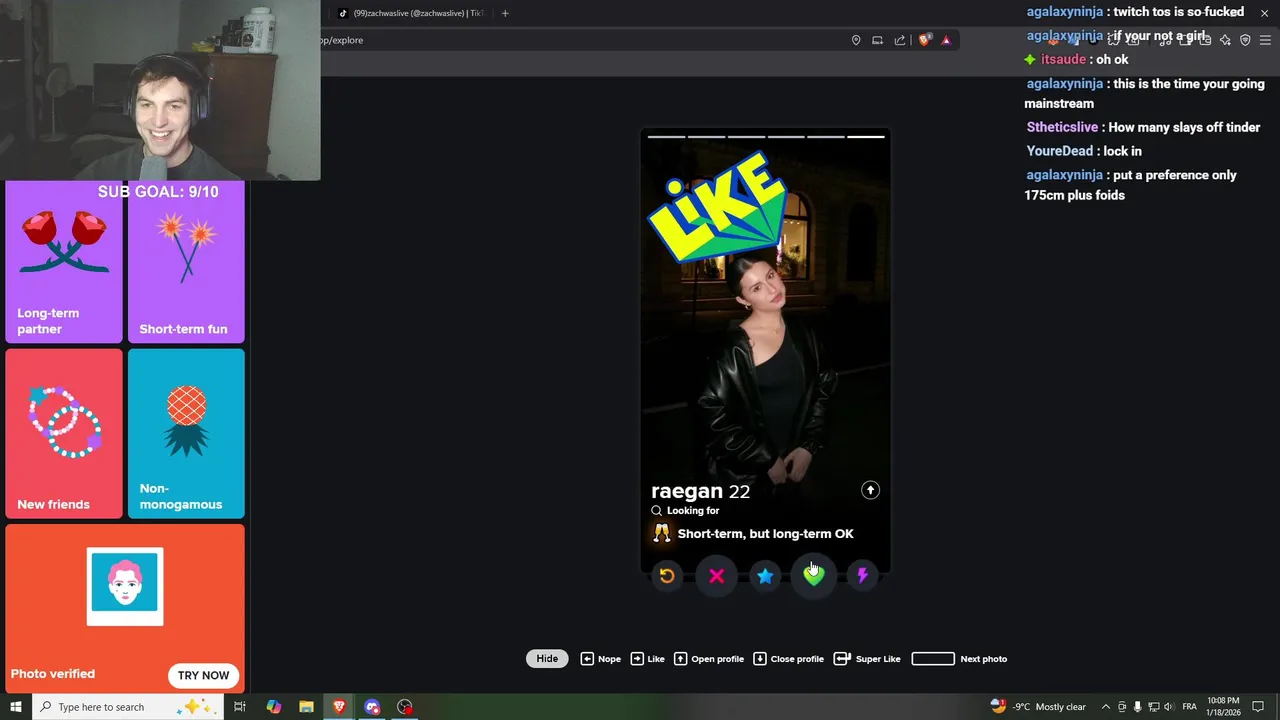Jump to the first photo progress segment

pyautogui.click(x=666, y=136)
